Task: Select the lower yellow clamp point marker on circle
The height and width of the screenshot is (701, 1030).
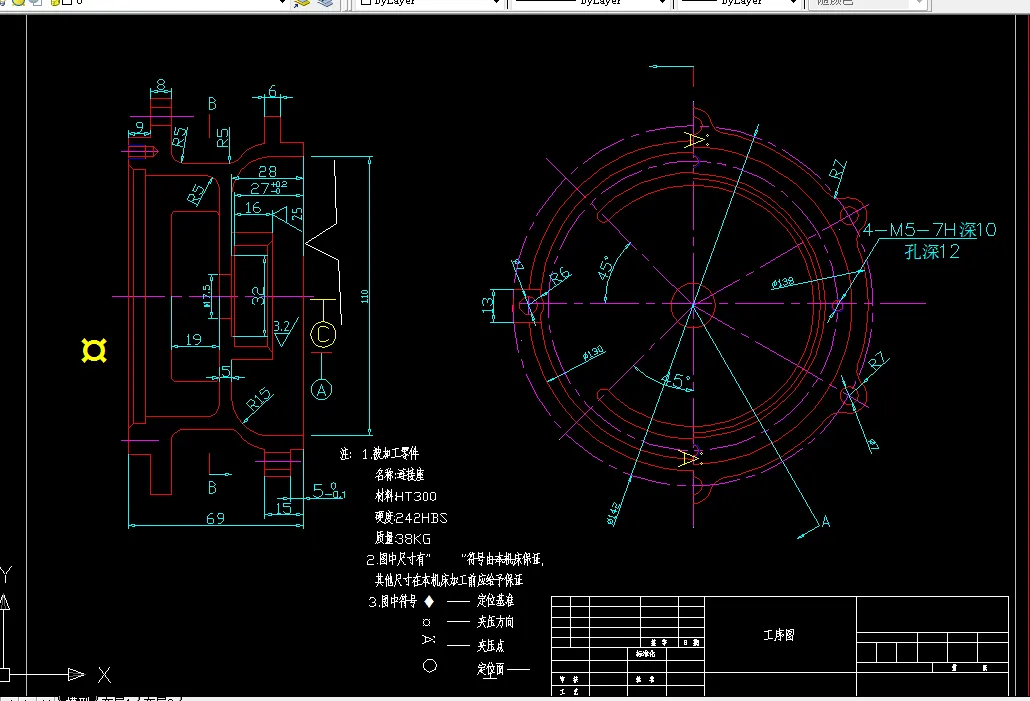Action: click(x=690, y=458)
